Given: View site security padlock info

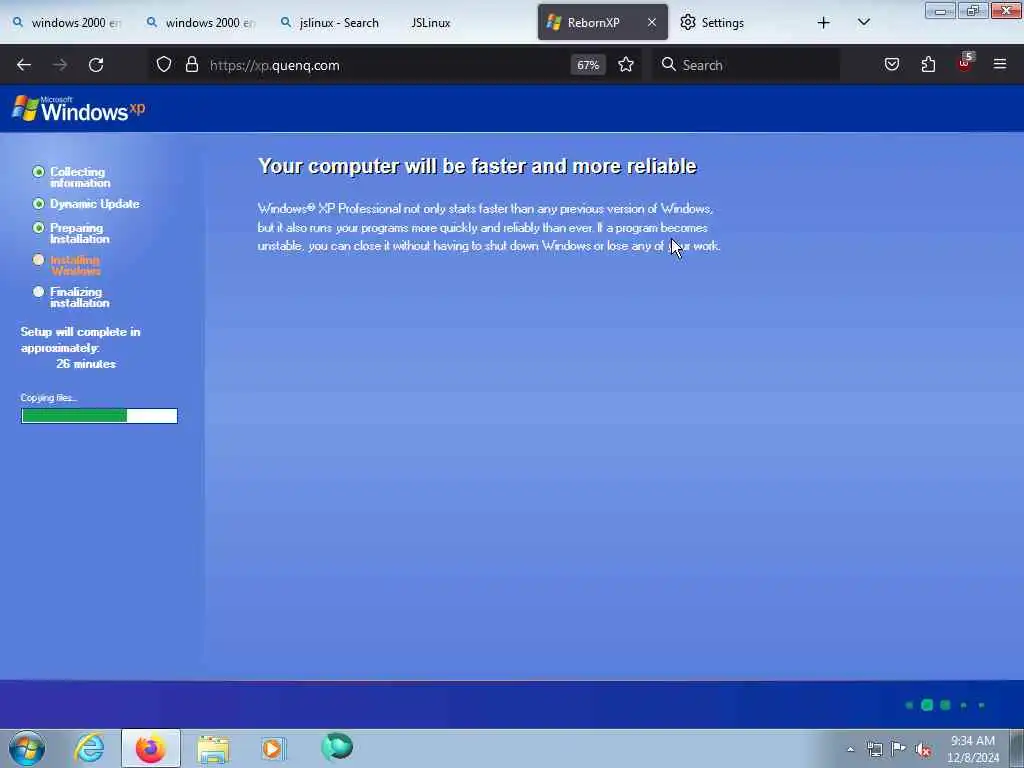Looking at the screenshot, I should [x=191, y=65].
